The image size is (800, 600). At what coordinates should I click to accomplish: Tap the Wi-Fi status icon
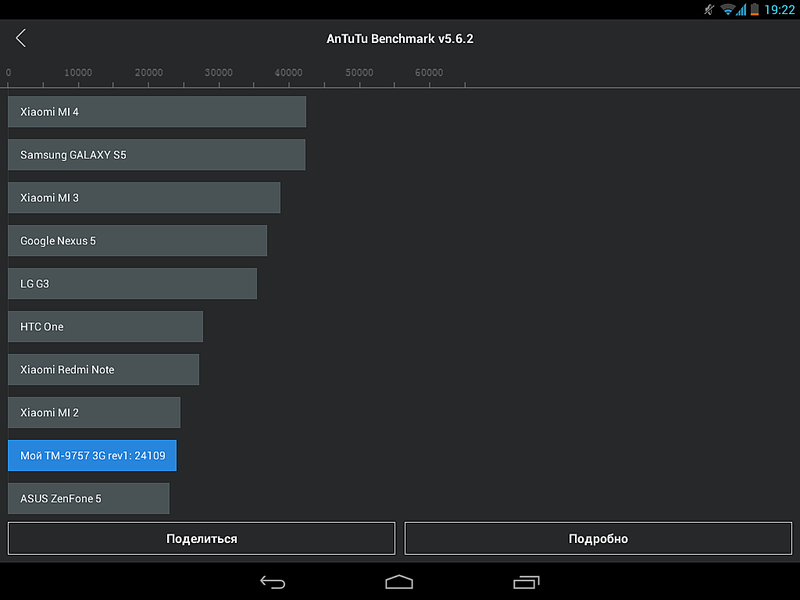tap(730, 10)
